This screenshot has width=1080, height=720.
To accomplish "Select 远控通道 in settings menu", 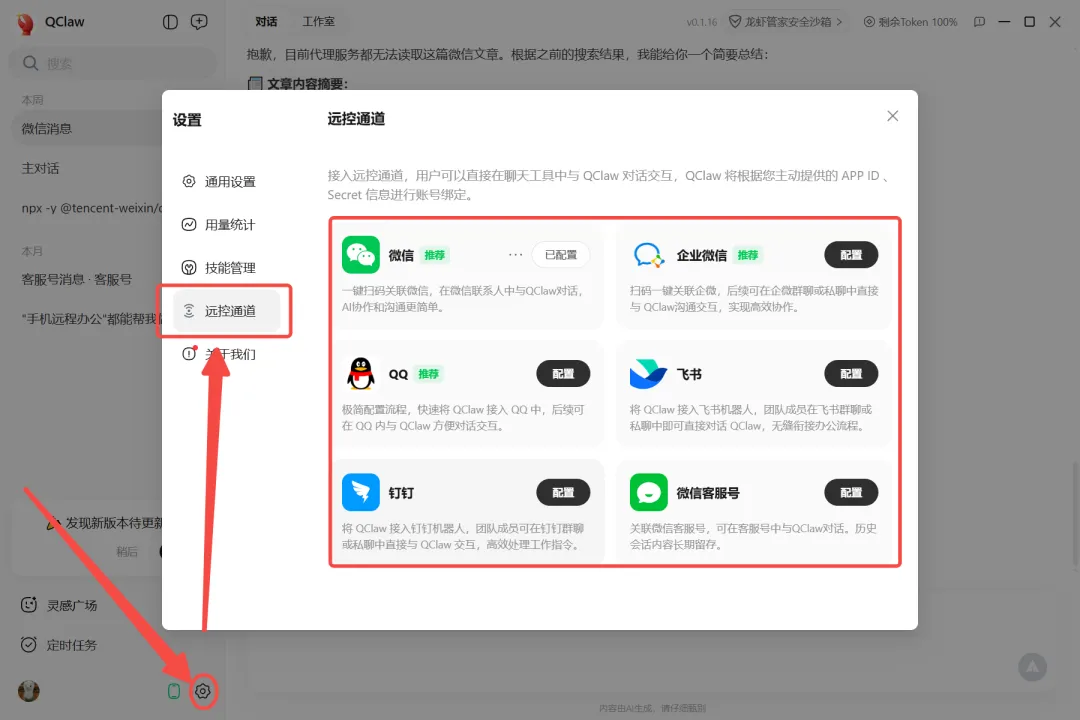I will pos(227,311).
